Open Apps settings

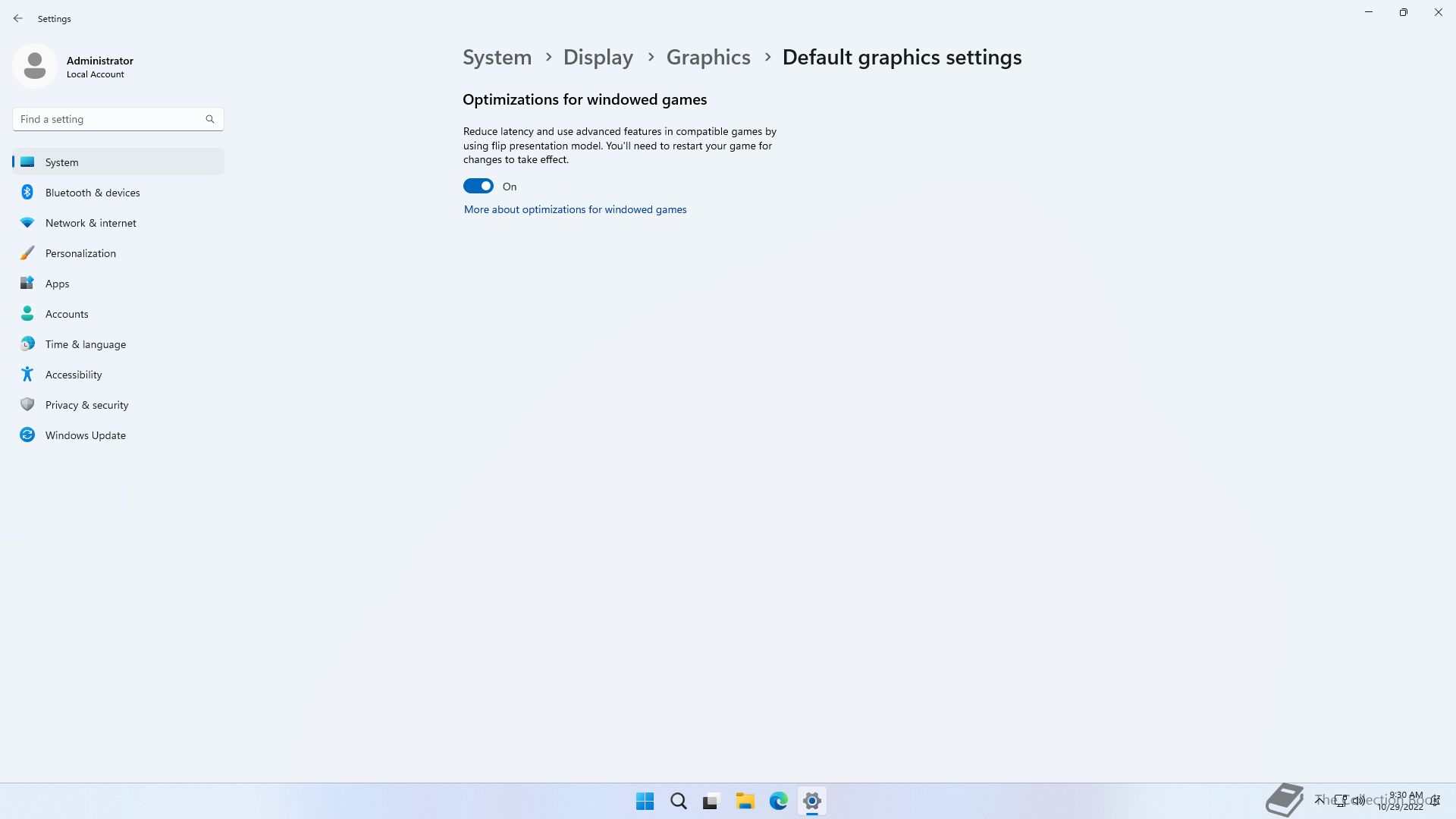(x=57, y=284)
